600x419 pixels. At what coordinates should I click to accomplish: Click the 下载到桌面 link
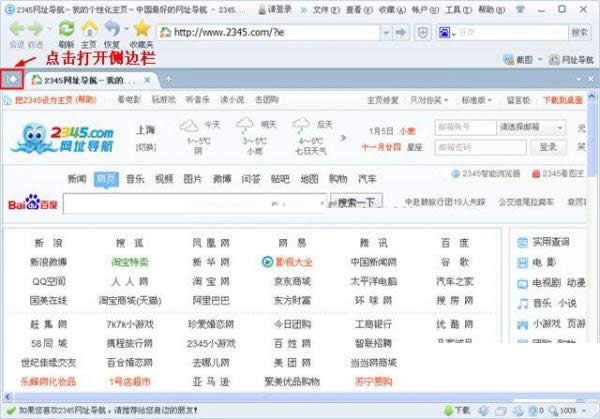click(x=563, y=100)
